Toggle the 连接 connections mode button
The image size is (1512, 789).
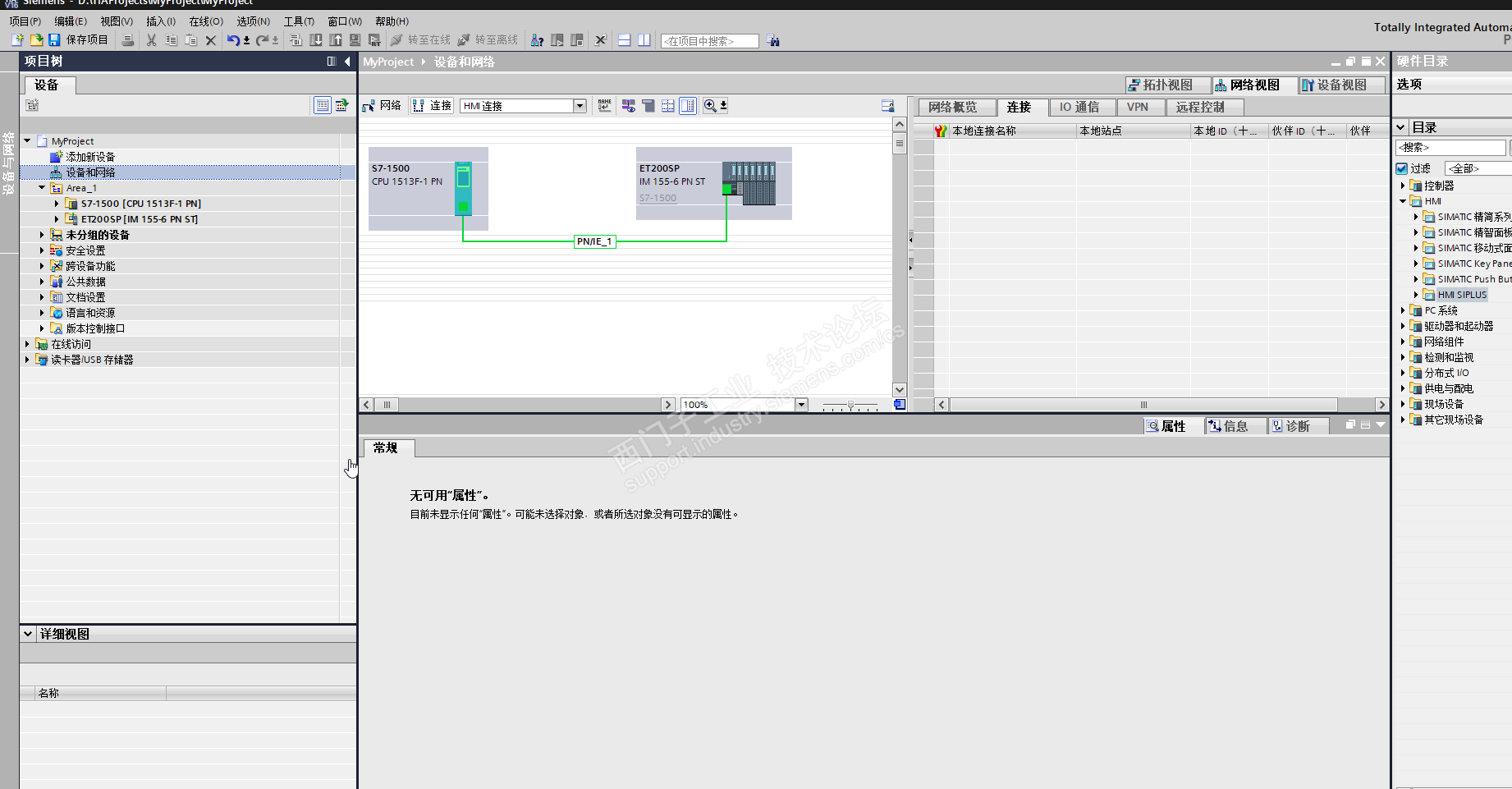[433, 105]
